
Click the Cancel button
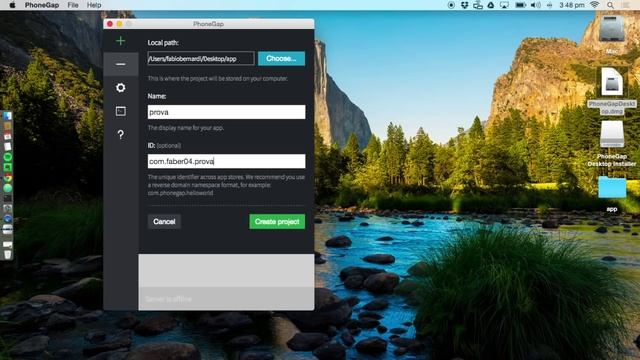(x=164, y=222)
